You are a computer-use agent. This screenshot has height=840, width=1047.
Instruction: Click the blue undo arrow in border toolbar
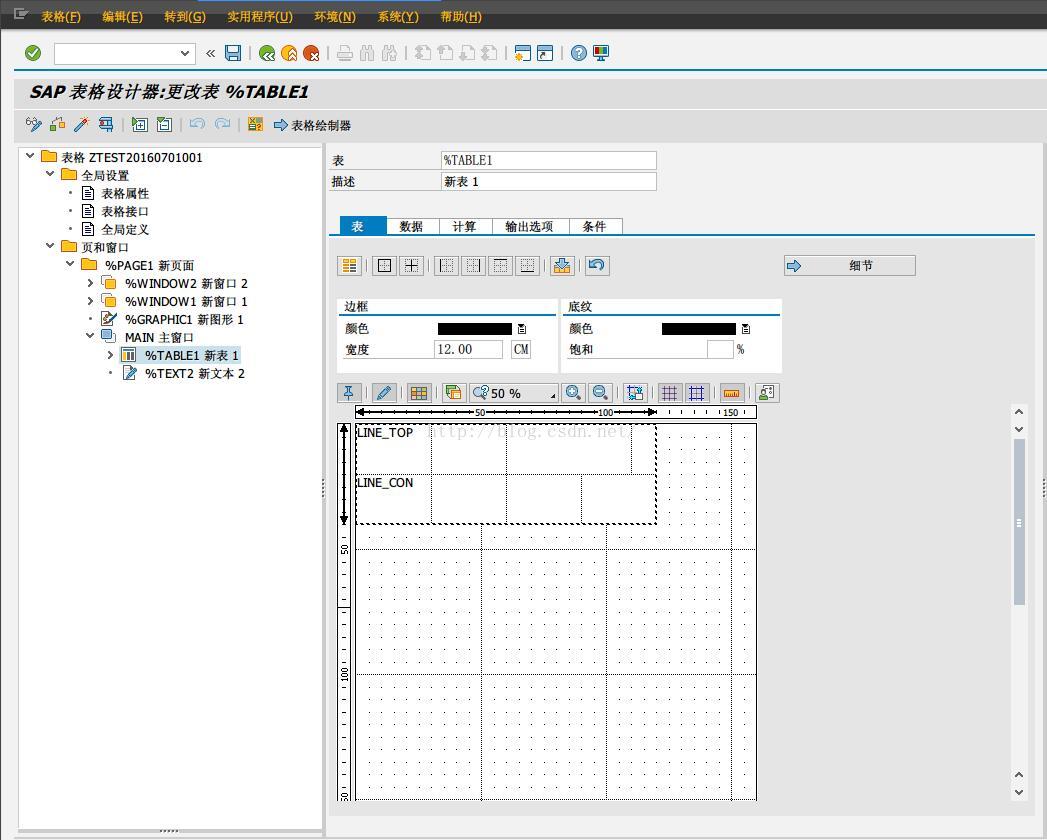pos(597,266)
